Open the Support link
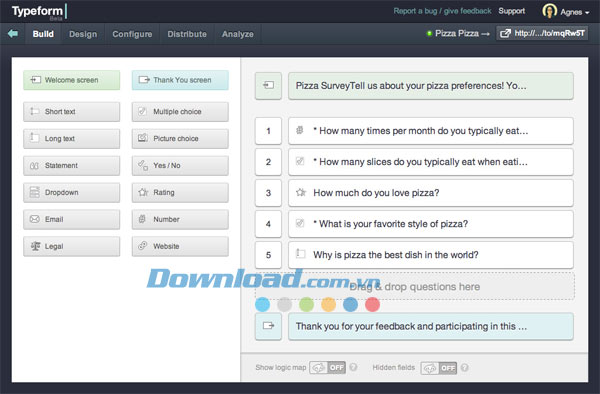Image resolution: width=600 pixels, height=394 pixels. click(512, 11)
